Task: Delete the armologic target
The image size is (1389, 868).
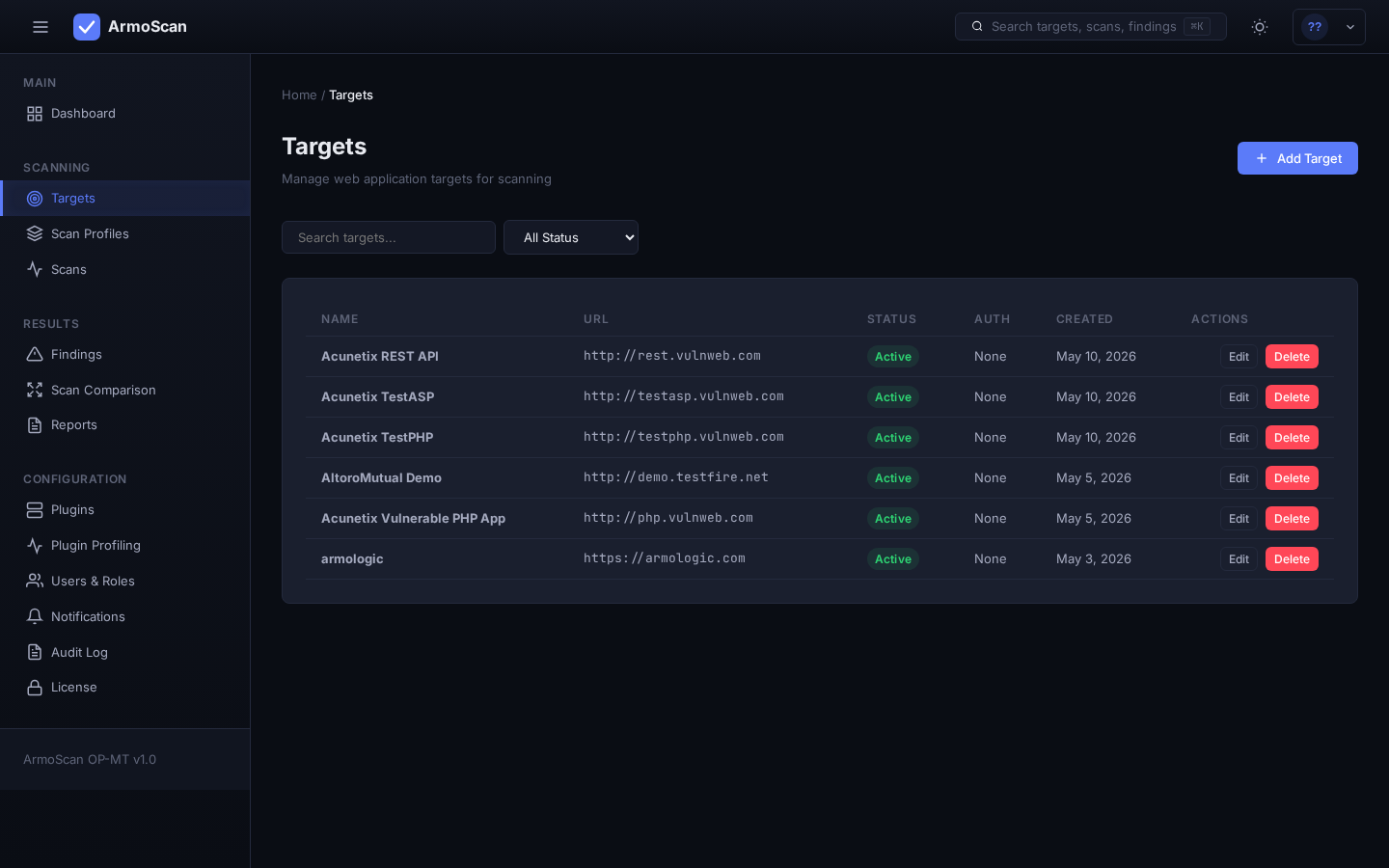Action: point(1292,559)
